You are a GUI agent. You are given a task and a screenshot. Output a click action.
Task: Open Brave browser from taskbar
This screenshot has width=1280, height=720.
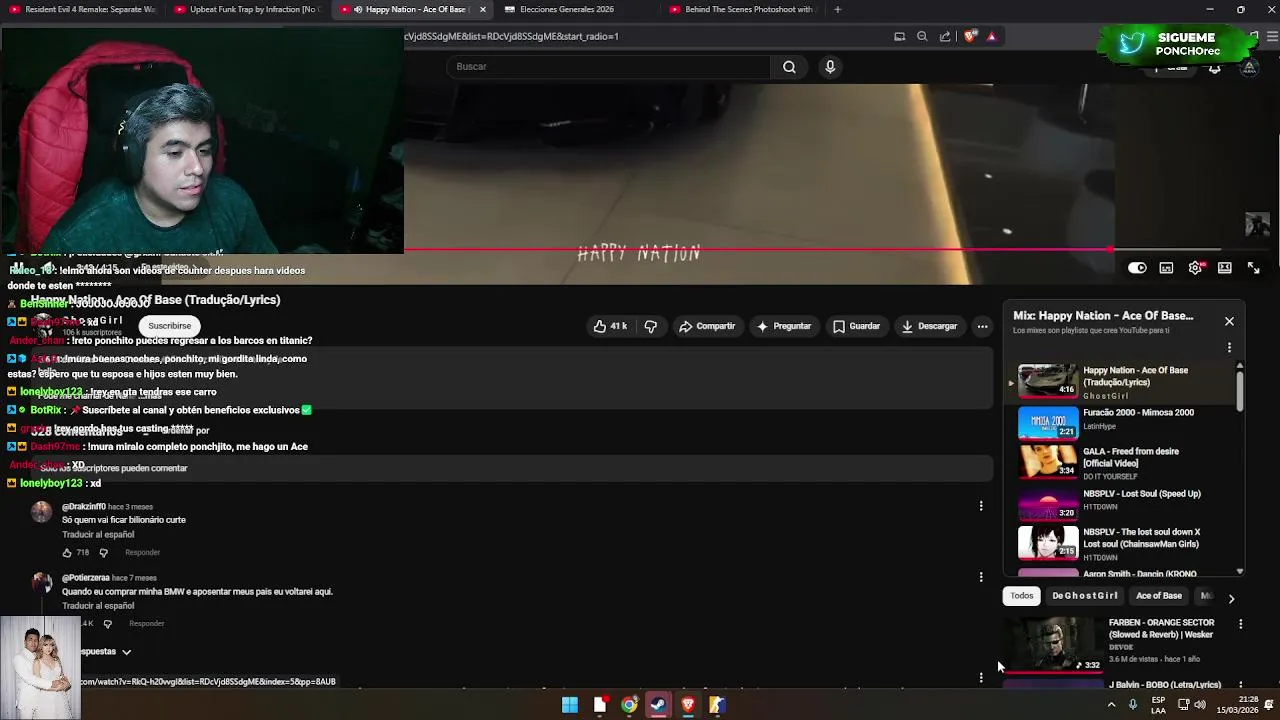(x=688, y=705)
